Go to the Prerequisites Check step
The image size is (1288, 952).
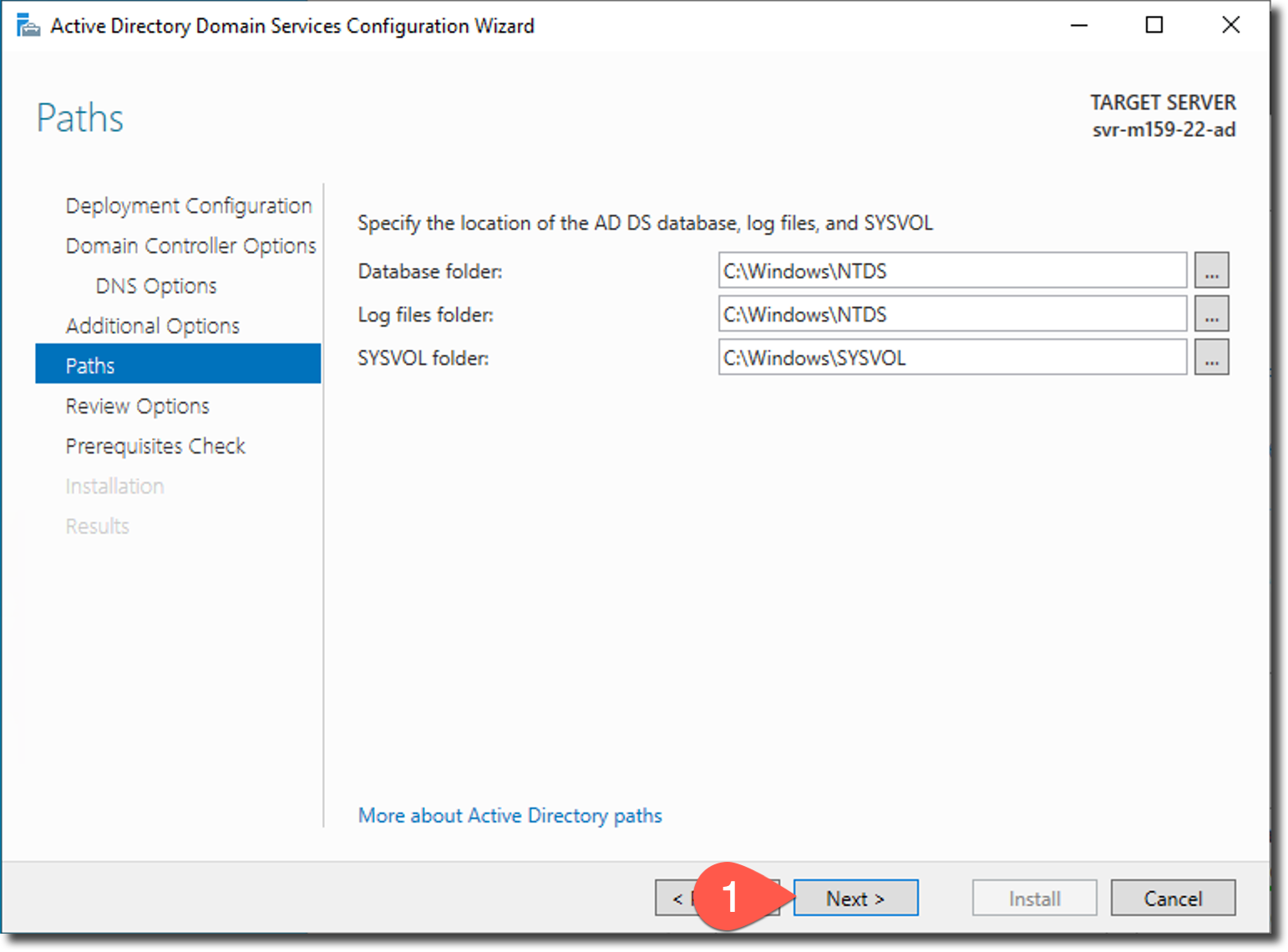point(155,446)
